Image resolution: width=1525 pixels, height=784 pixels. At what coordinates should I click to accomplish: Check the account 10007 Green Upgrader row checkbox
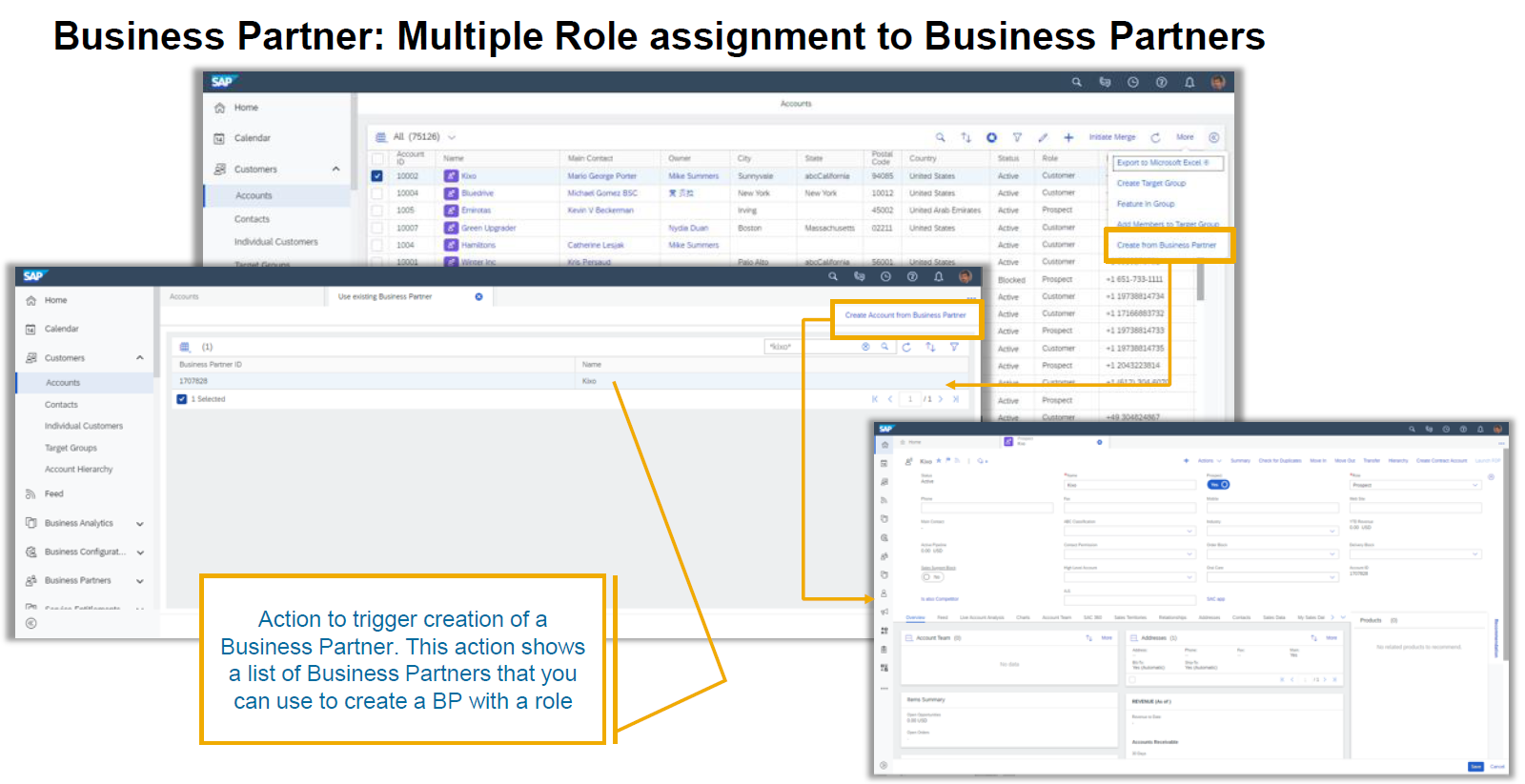click(377, 228)
